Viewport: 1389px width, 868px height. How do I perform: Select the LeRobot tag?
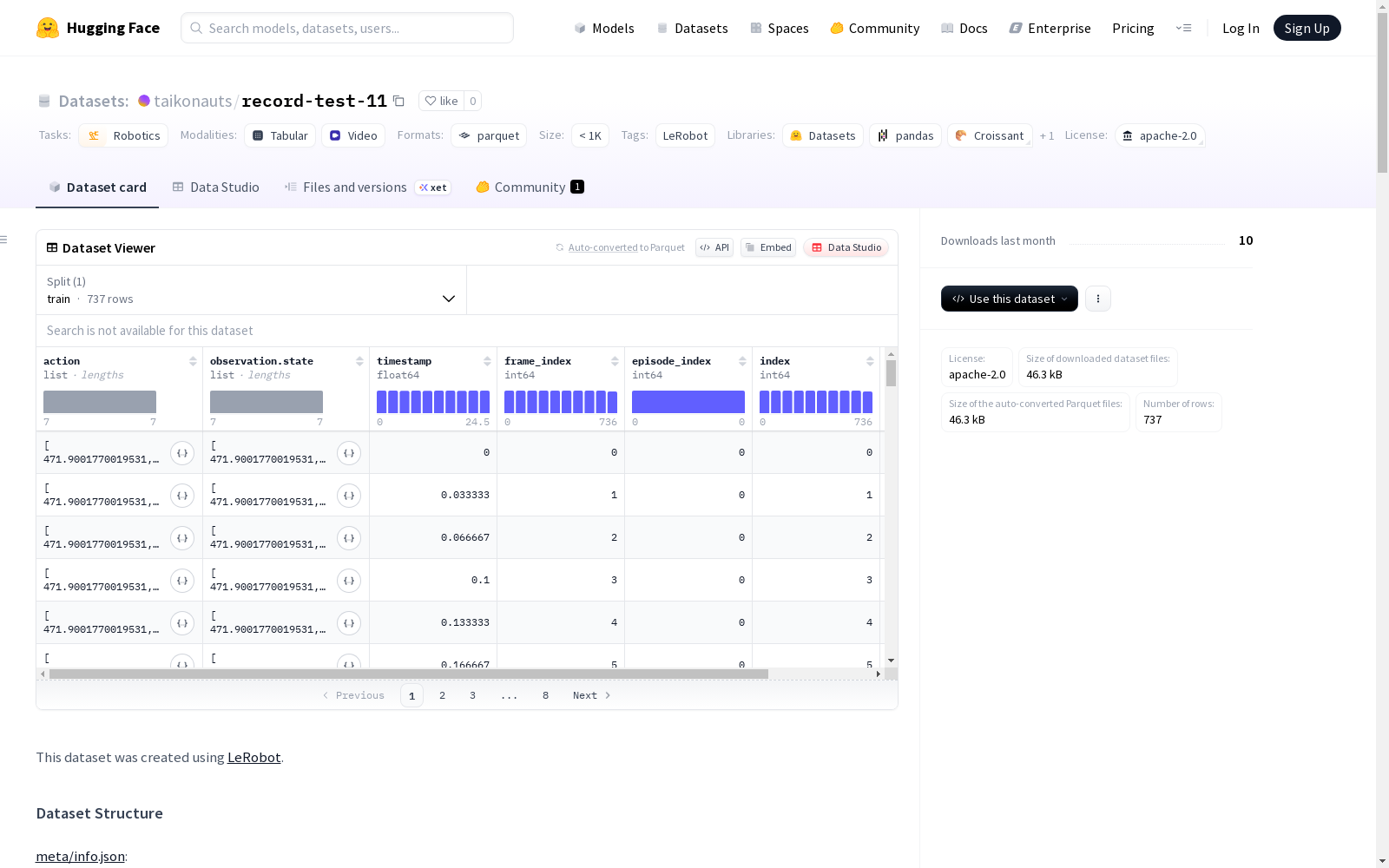coord(685,135)
